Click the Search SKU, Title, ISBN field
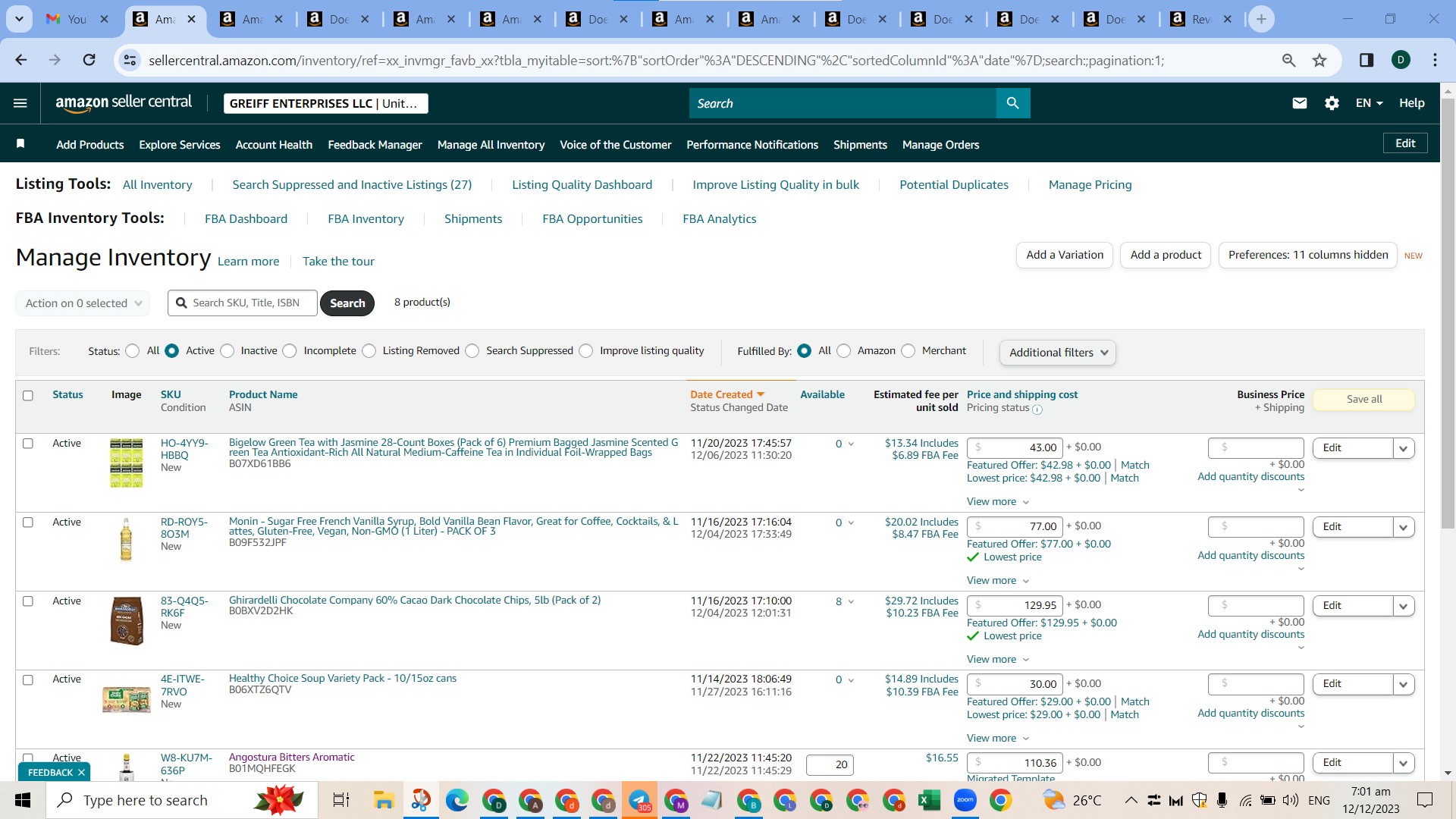 click(x=243, y=303)
